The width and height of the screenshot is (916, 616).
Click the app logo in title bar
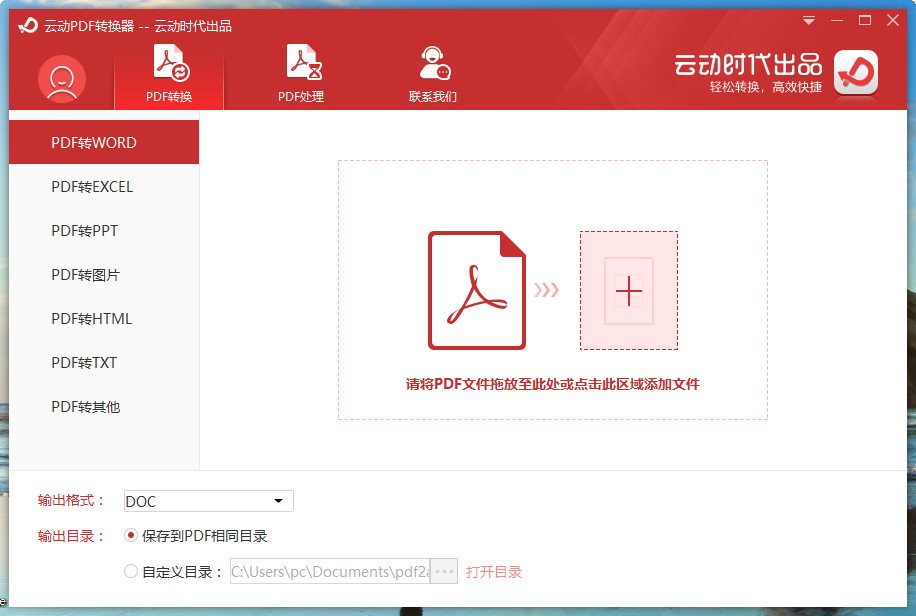pyautogui.click(x=27, y=26)
